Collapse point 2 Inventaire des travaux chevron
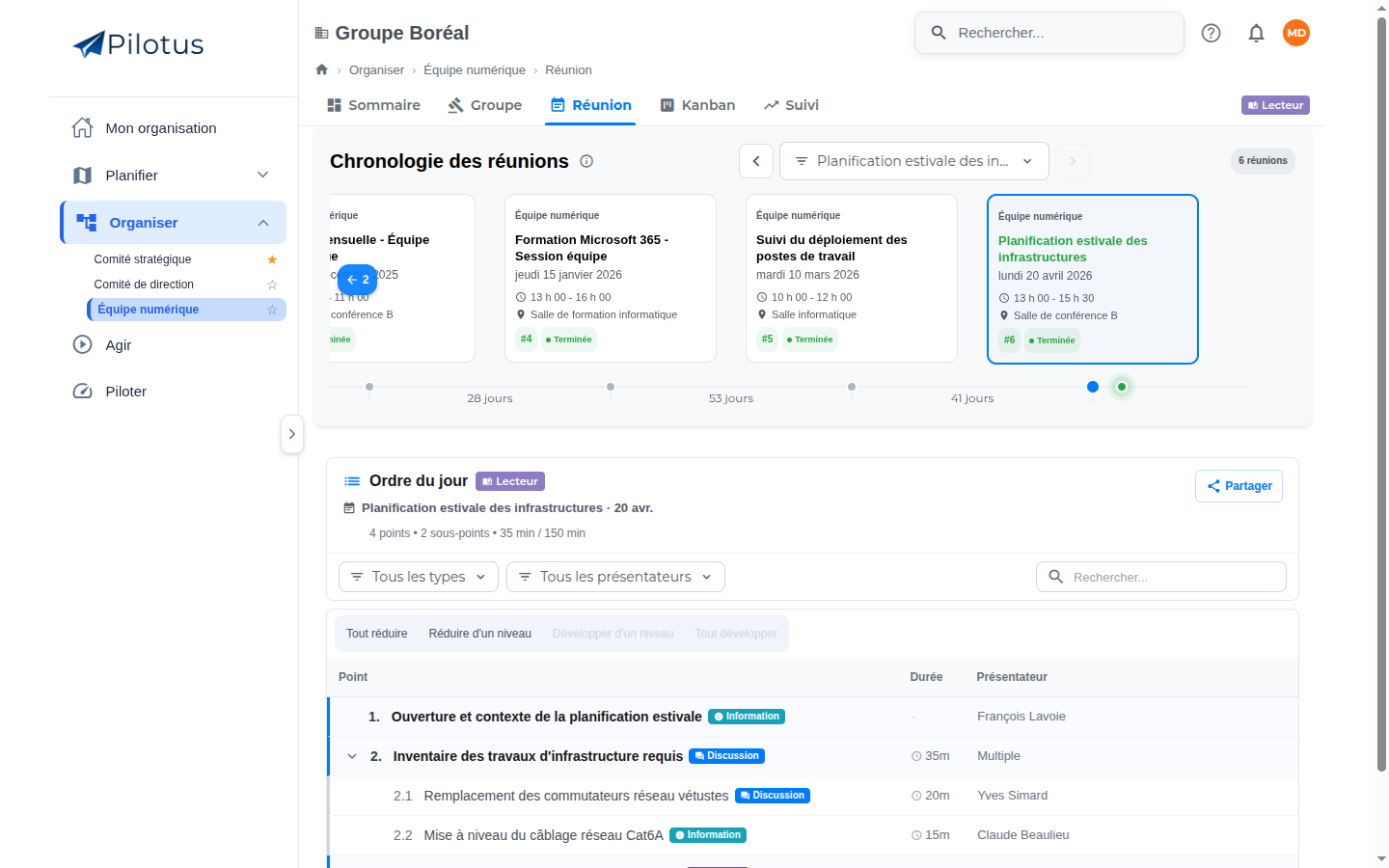 pyautogui.click(x=352, y=756)
